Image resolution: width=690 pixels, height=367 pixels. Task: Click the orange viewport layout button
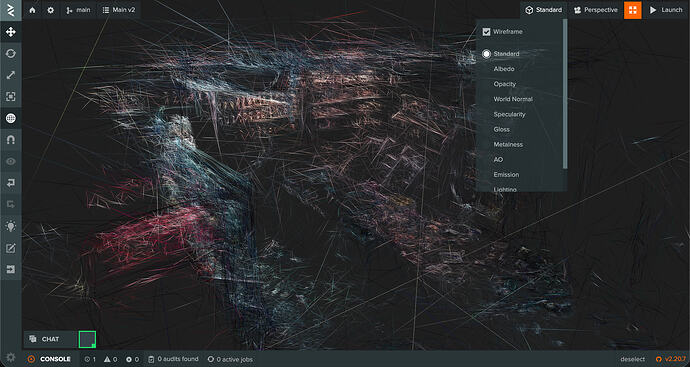pyautogui.click(x=632, y=10)
